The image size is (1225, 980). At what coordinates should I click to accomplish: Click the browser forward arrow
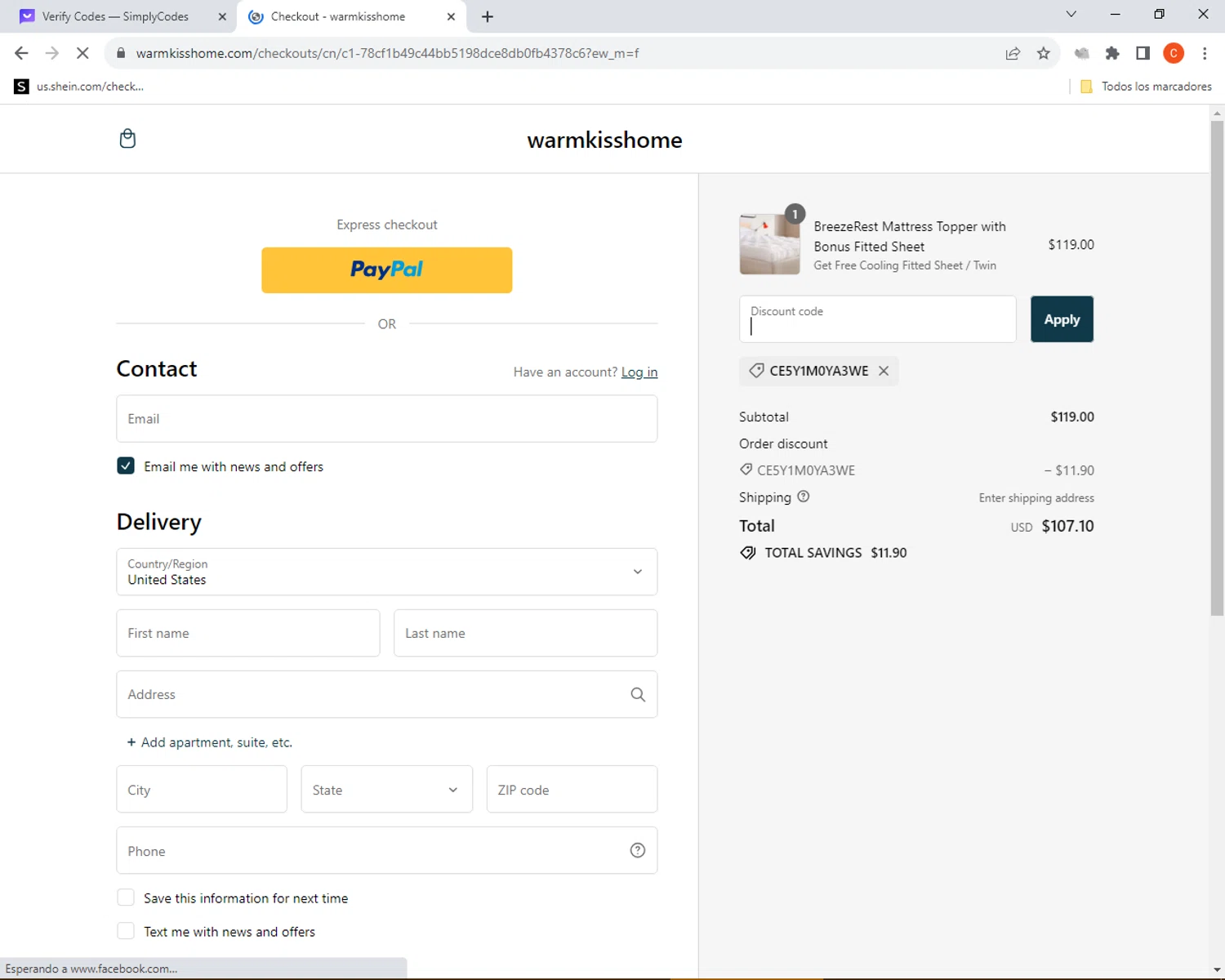[x=51, y=53]
